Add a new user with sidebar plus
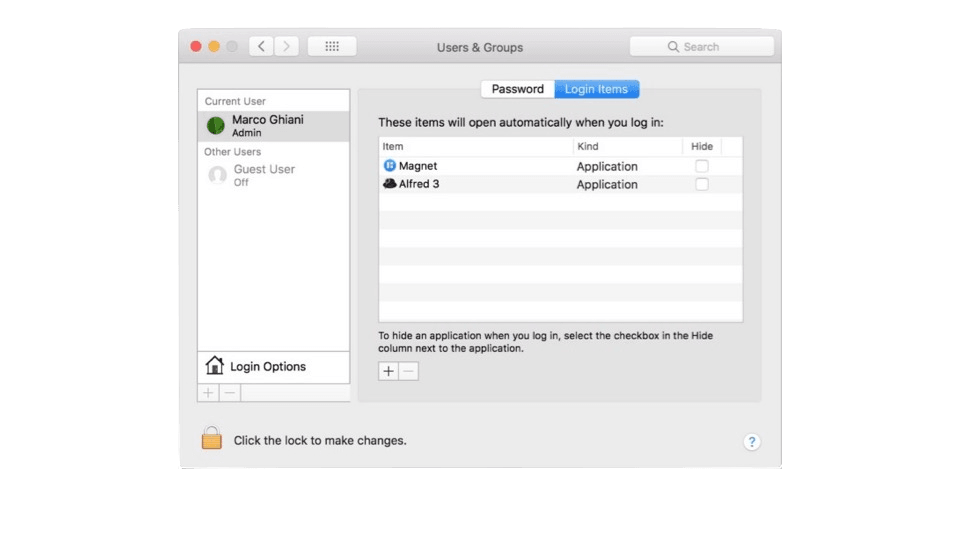 pos(208,393)
